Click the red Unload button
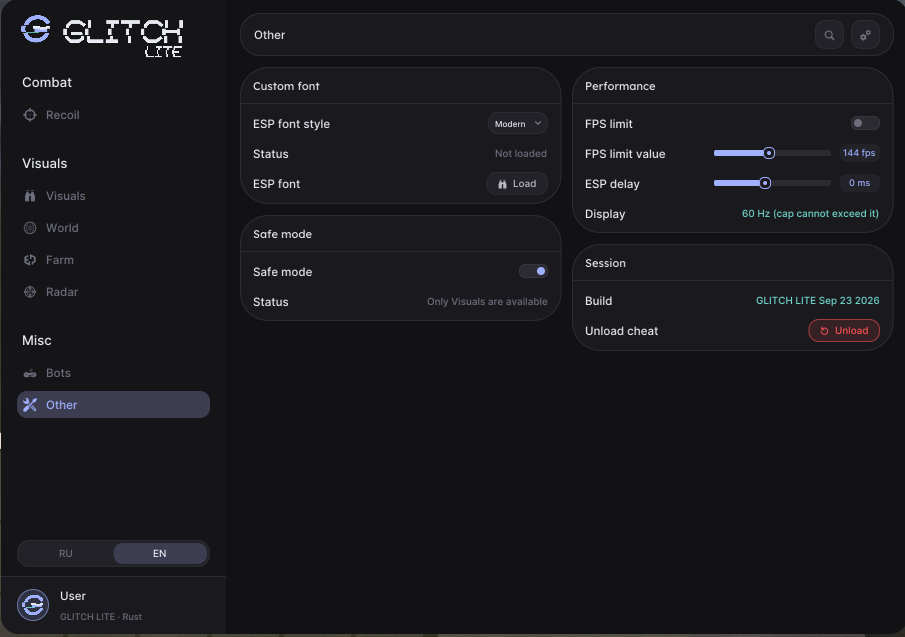The image size is (905, 637). tap(844, 331)
